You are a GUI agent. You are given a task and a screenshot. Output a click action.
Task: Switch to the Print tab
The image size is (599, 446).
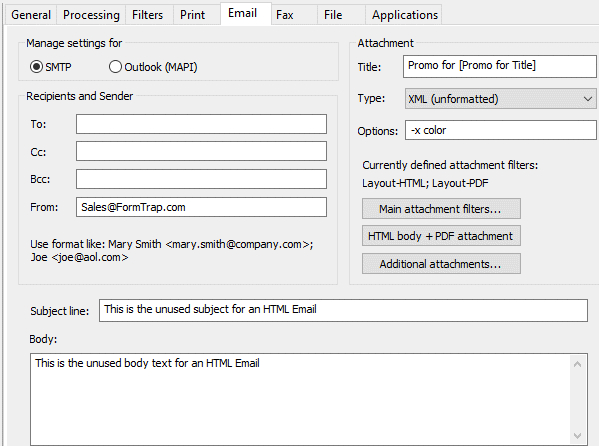click(x=193, y=15)
